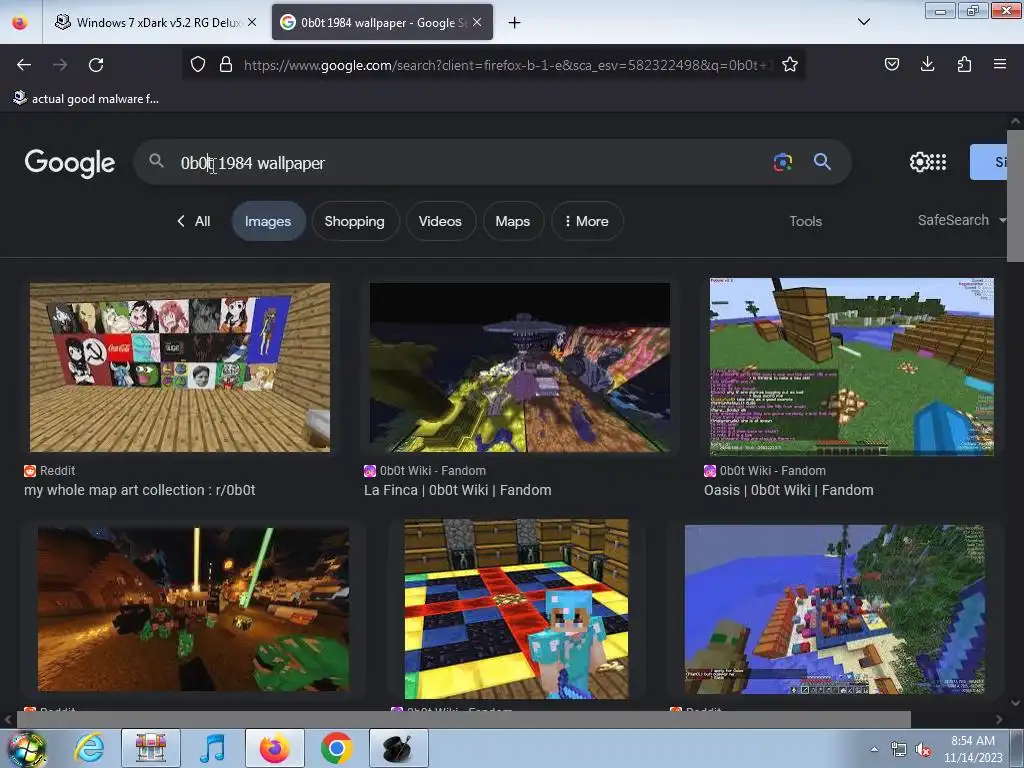Image resolution: width=1024 pixels, height=768 pixels.
Task: Expand the list all tabs chevron
Action: tap(863, 22)
